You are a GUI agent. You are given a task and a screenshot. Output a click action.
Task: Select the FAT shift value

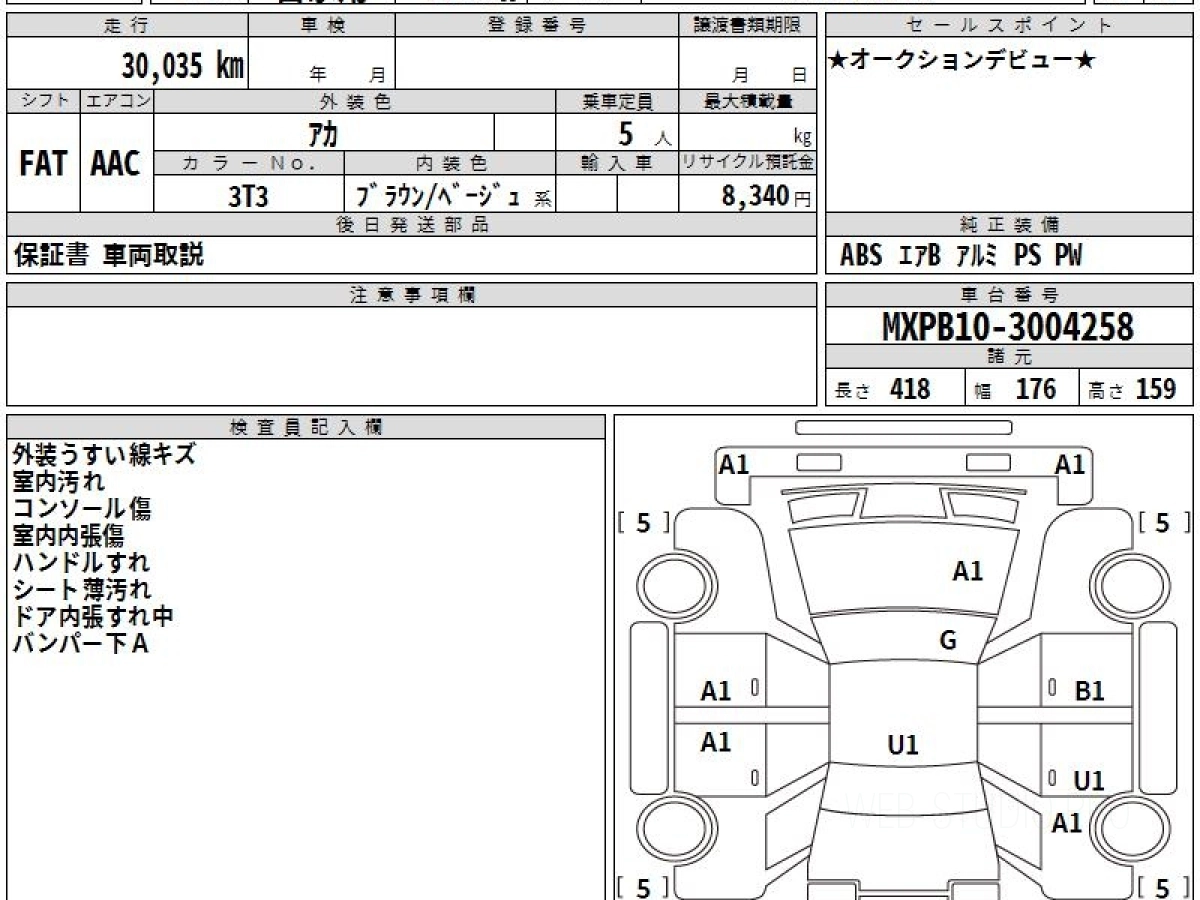tap(43, 164)
